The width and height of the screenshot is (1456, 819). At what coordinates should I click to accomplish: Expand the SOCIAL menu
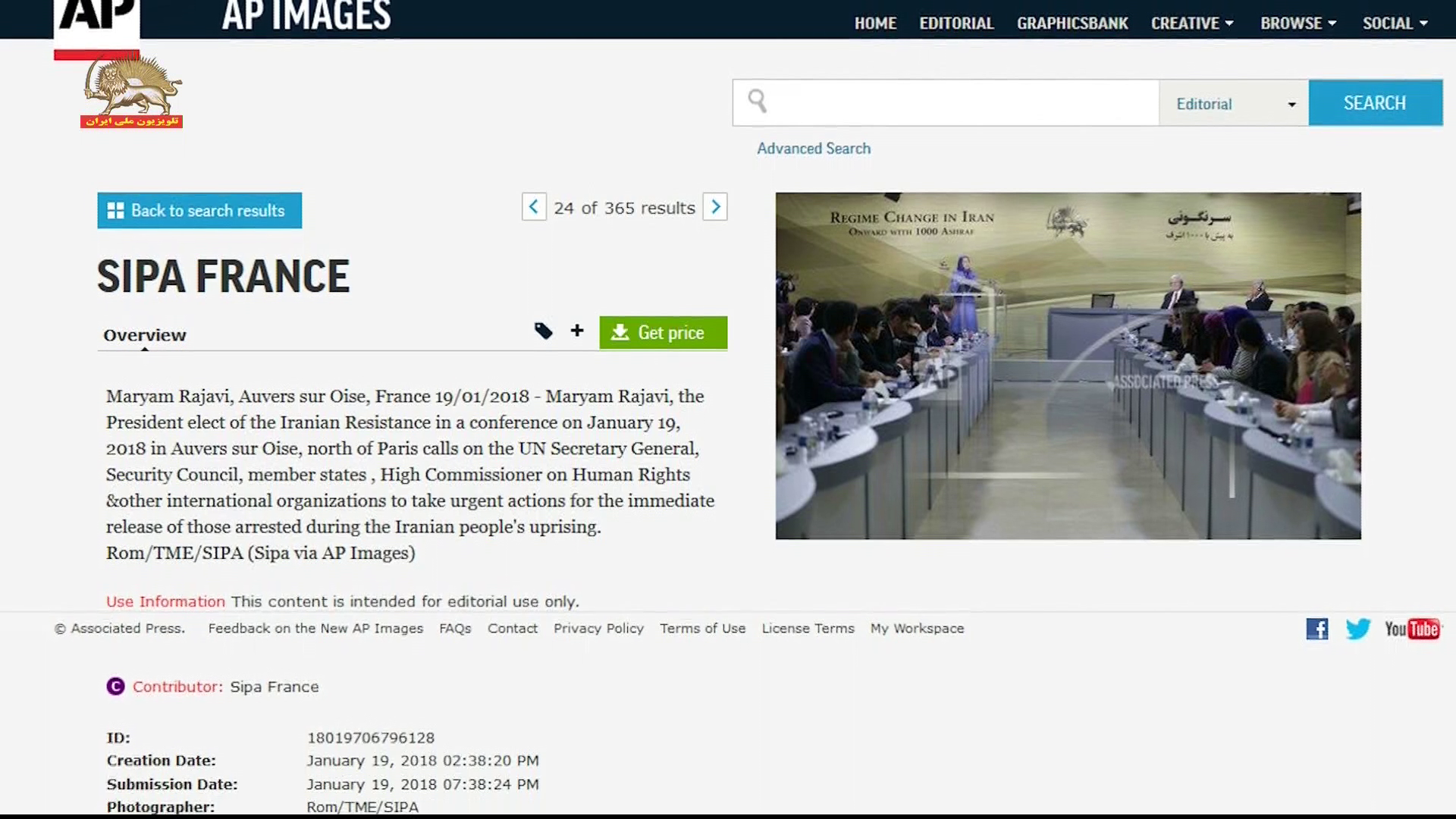tap(1395, 24)
